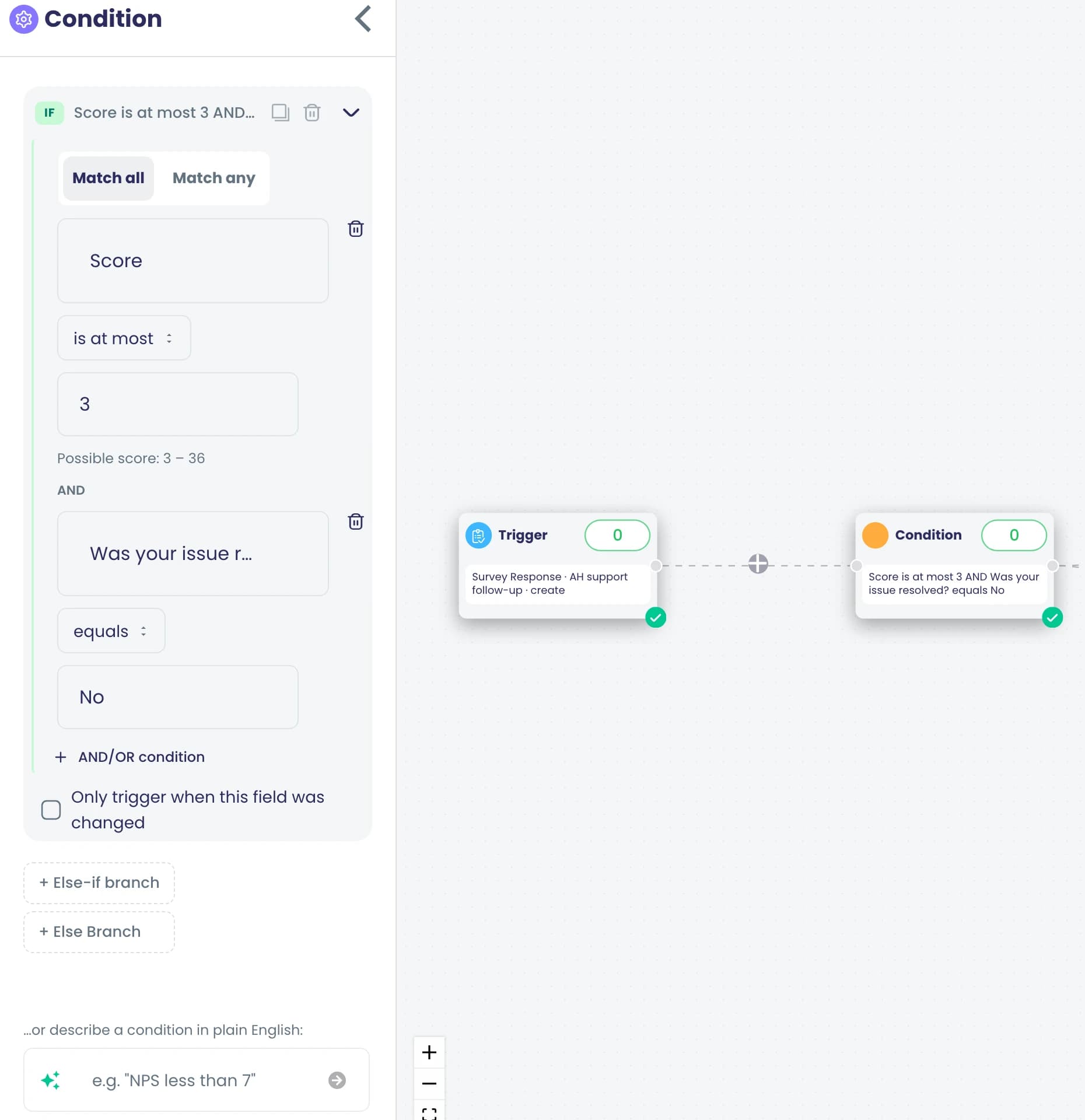
Task: Zoom out on the canvas with minus button
Action: point(429,1083)
